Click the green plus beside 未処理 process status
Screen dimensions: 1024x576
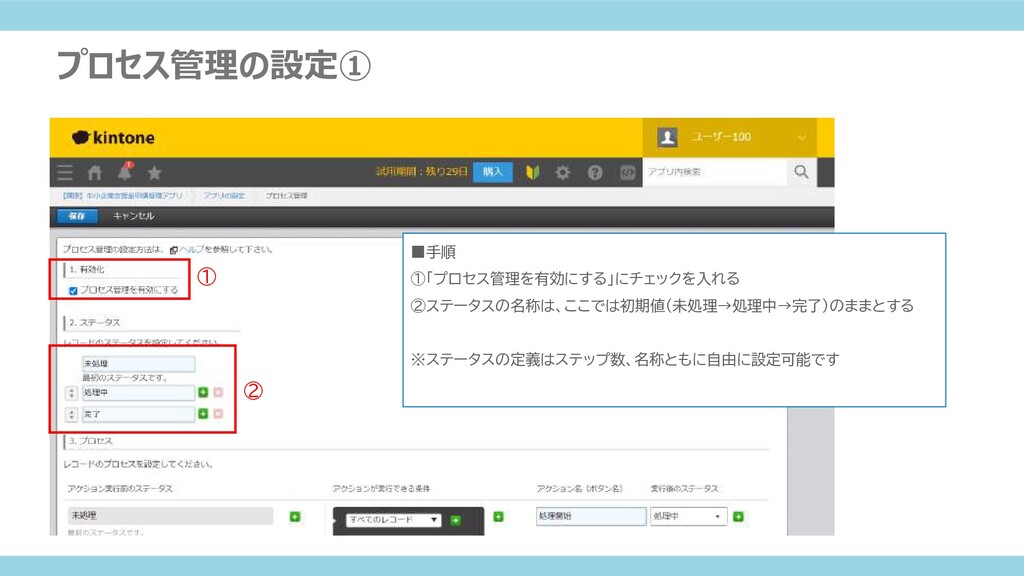tap(295, 517)
